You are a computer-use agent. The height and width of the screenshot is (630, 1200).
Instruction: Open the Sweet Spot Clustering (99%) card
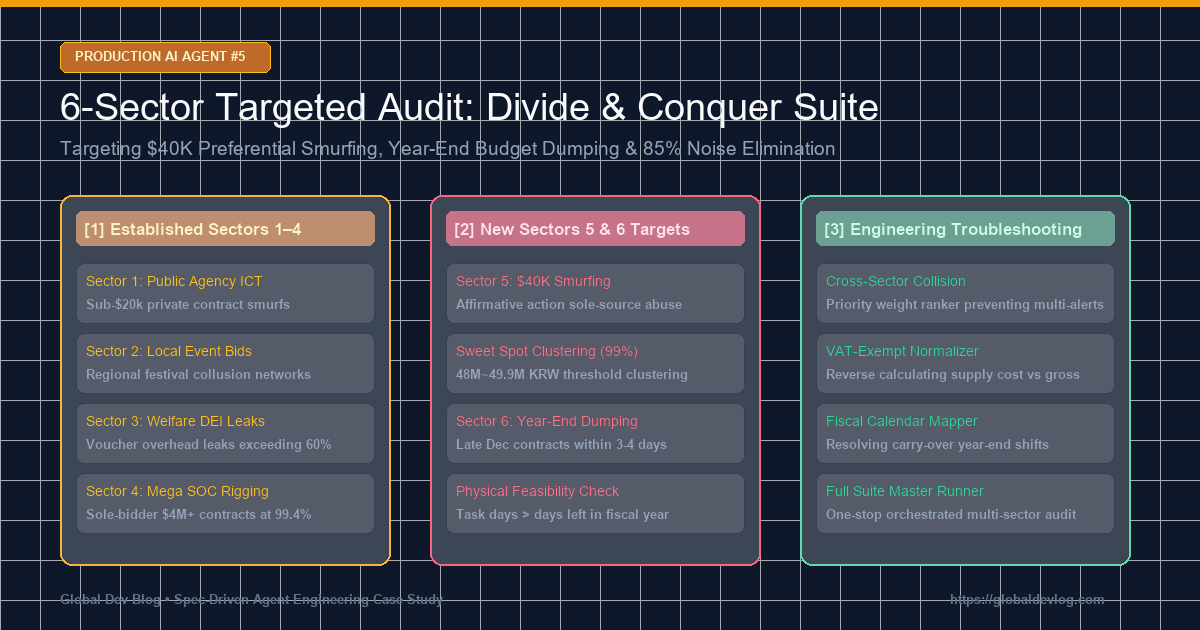(595, 363)
